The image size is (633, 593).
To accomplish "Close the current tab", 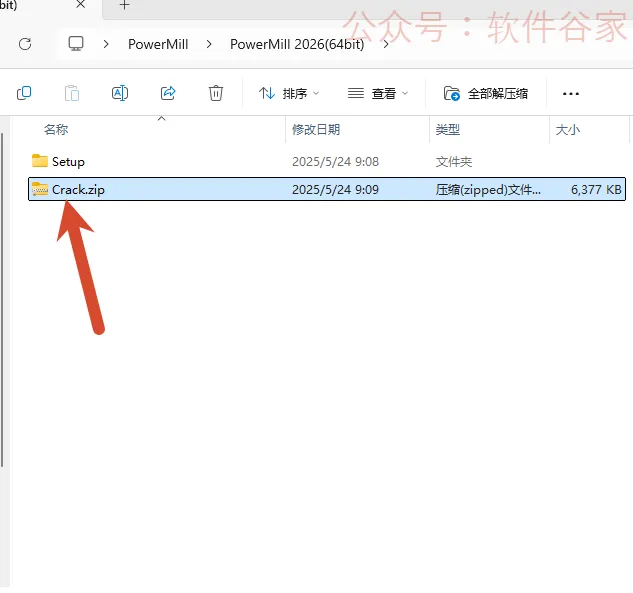I will [81, 4].
